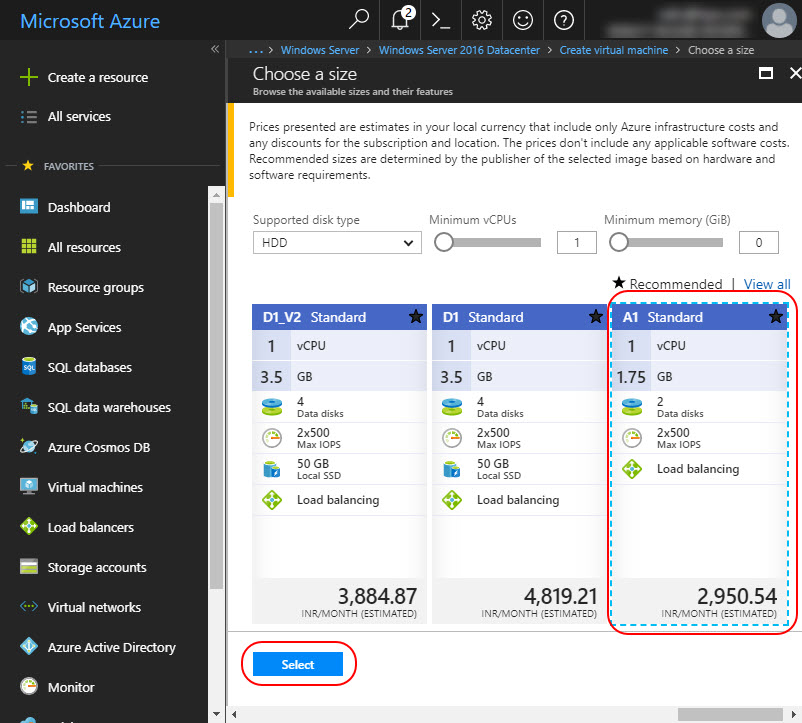Maximize the Choose a size blade
Viewport: 802px width, 723px height.
pyautogui.click(x=766, y=74)
